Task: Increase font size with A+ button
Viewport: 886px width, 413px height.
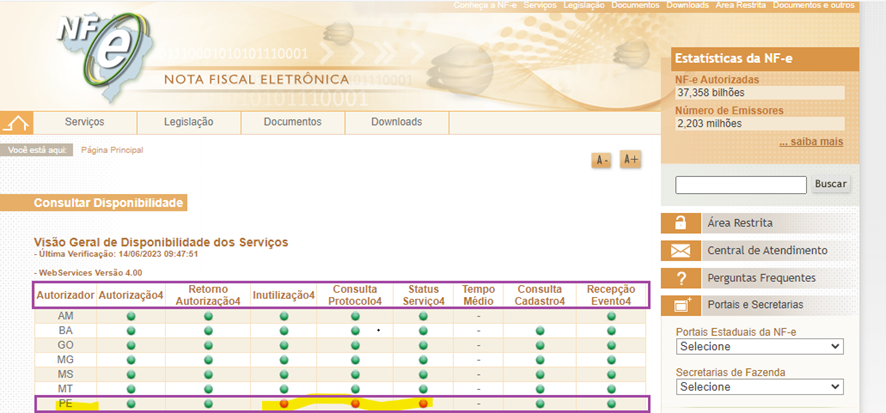Action: (630, 160)
